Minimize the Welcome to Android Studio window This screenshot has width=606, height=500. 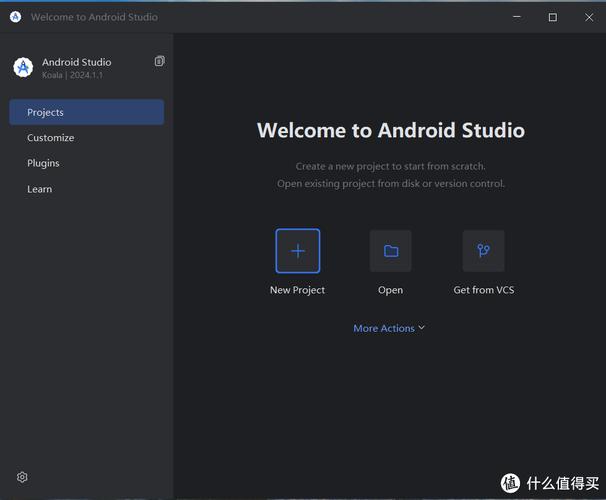pyautogui.click(x=517, y=17)
